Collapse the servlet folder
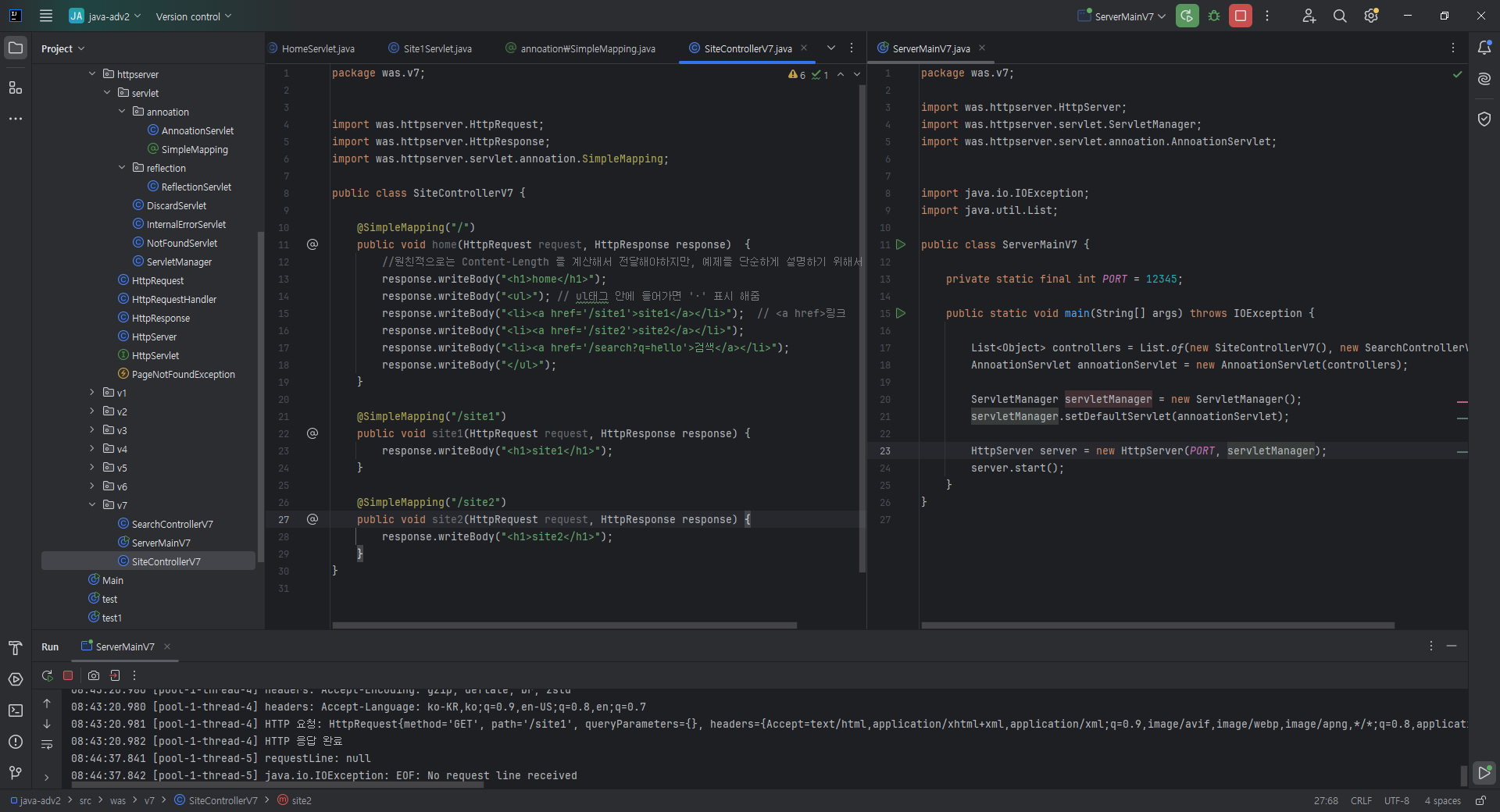The image size is (1500, 812). coord(107,92)
